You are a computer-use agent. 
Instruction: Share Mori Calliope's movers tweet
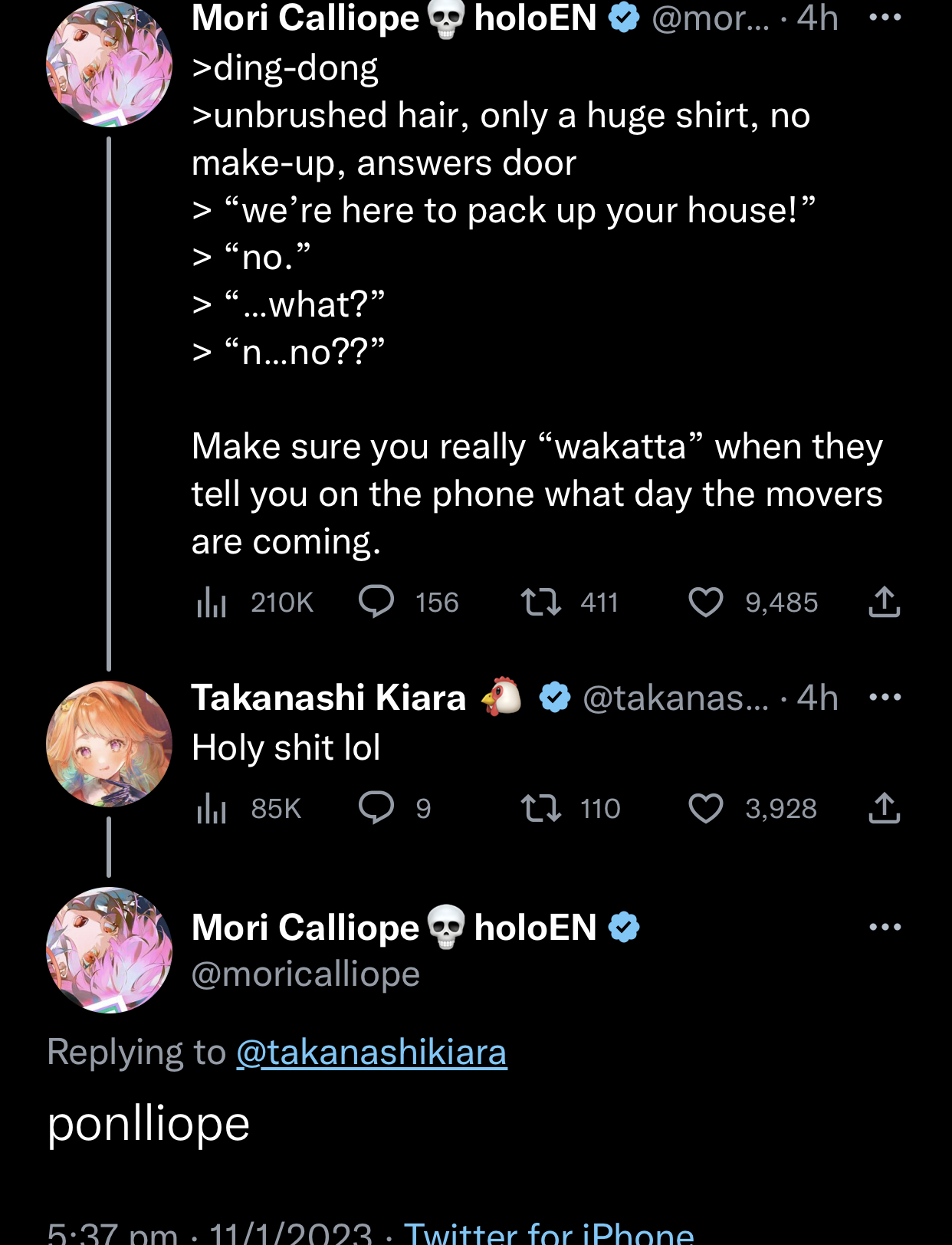click(884, 603)
